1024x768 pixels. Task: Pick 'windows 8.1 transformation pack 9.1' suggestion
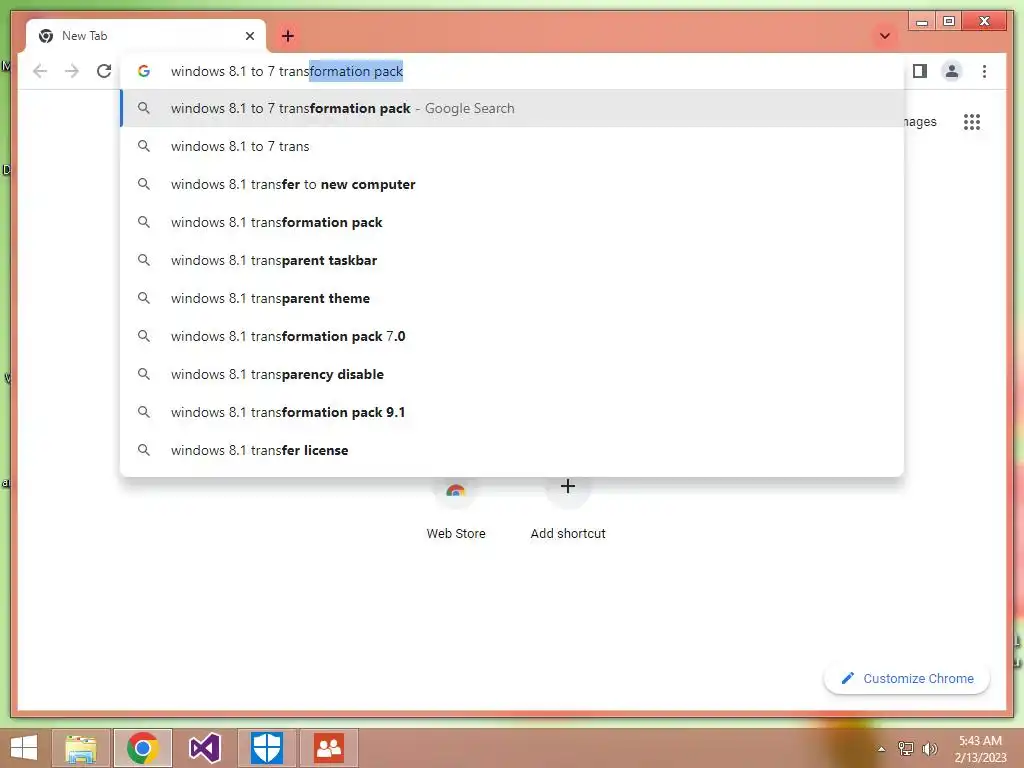tap(512, 412)
